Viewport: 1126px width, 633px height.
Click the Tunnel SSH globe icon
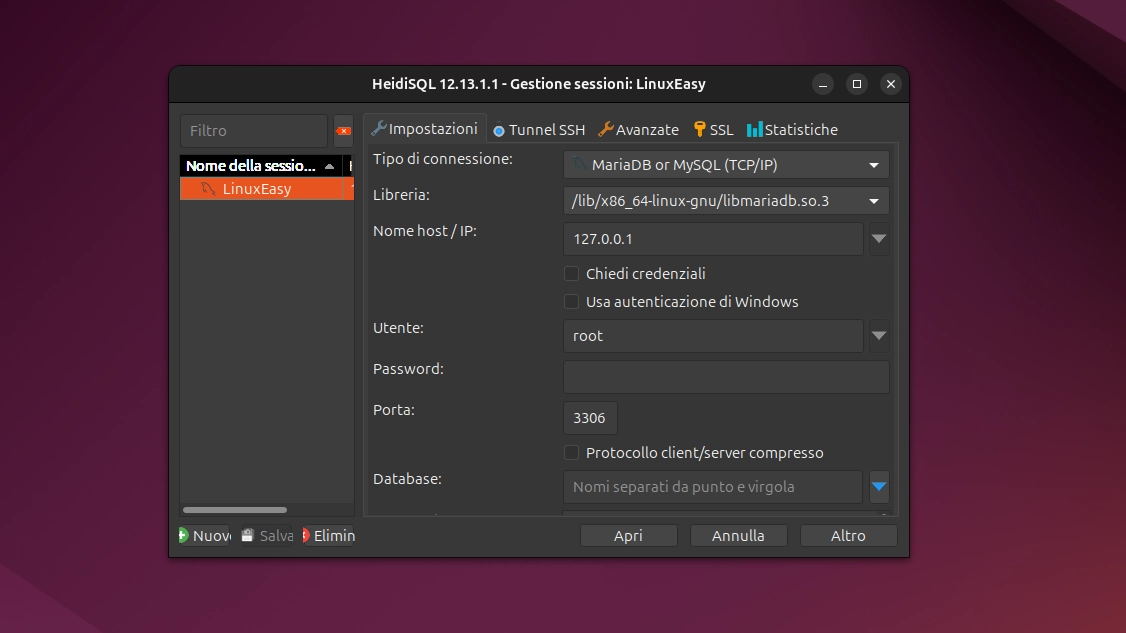point(499,129)
